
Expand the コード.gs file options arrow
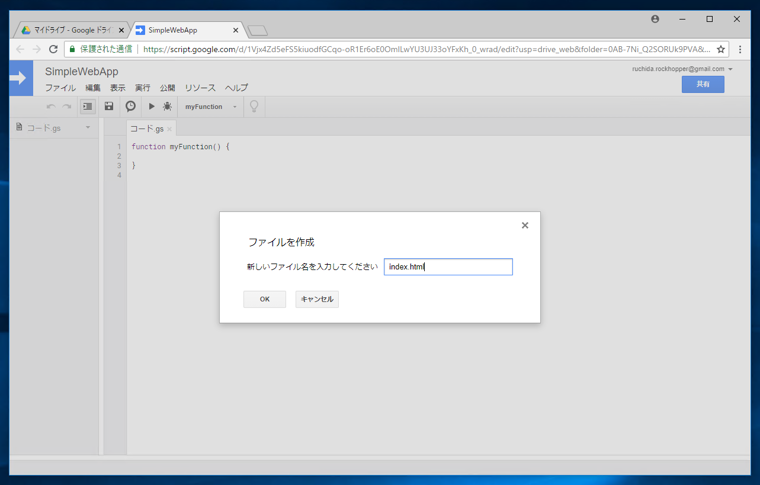coord(88,127)
